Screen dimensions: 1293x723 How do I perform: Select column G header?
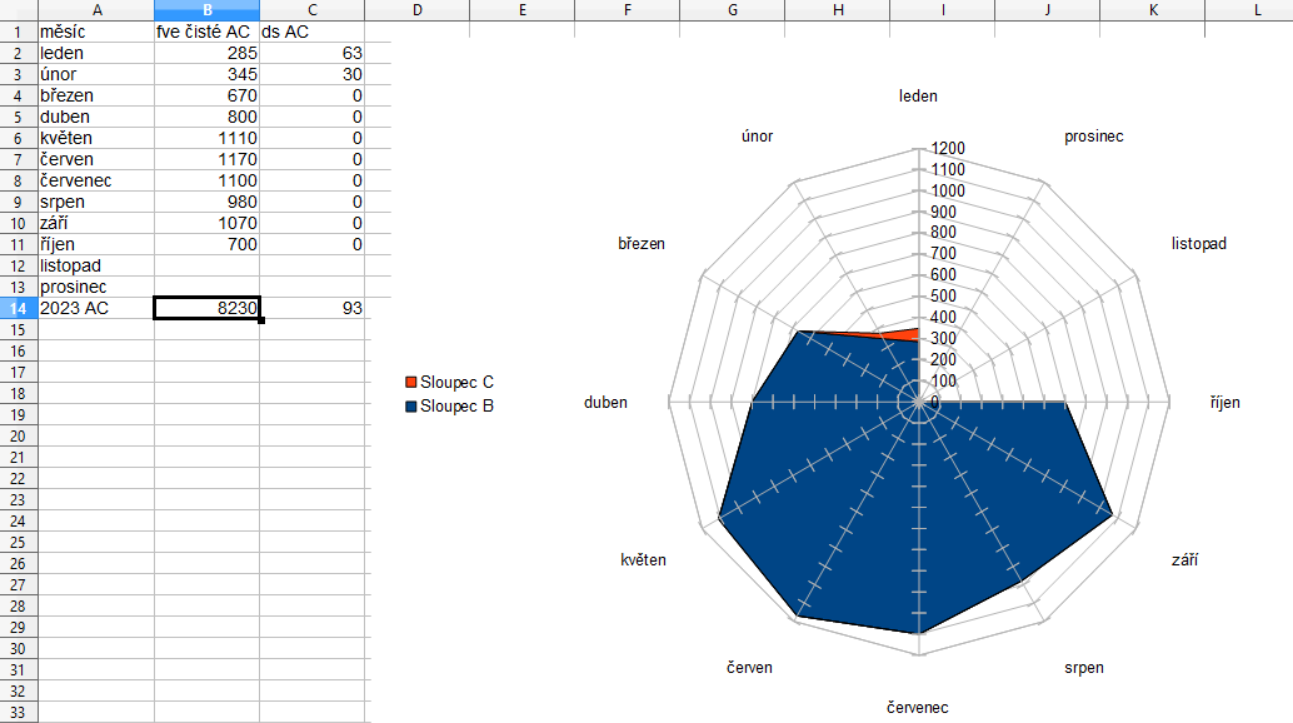pos(732,10)
